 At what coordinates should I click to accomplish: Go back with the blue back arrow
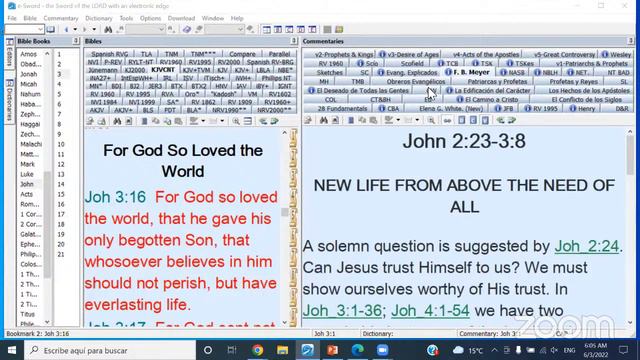67,29
